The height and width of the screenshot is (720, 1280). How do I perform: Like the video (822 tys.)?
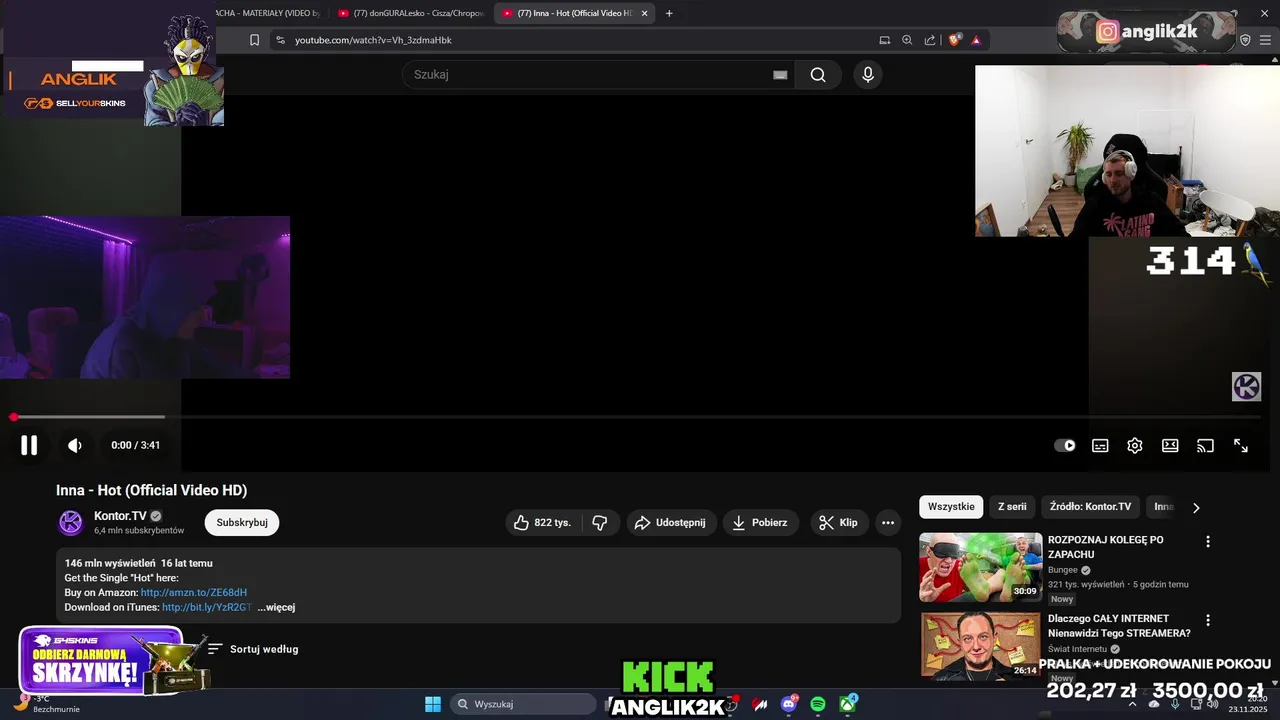coord(542,523)
